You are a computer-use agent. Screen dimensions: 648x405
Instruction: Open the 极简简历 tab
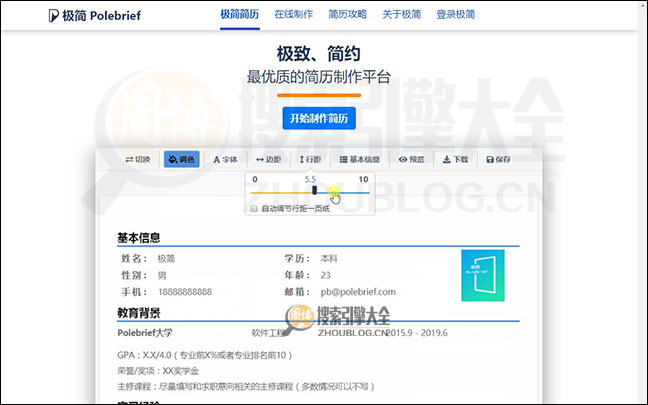[240, 14]
